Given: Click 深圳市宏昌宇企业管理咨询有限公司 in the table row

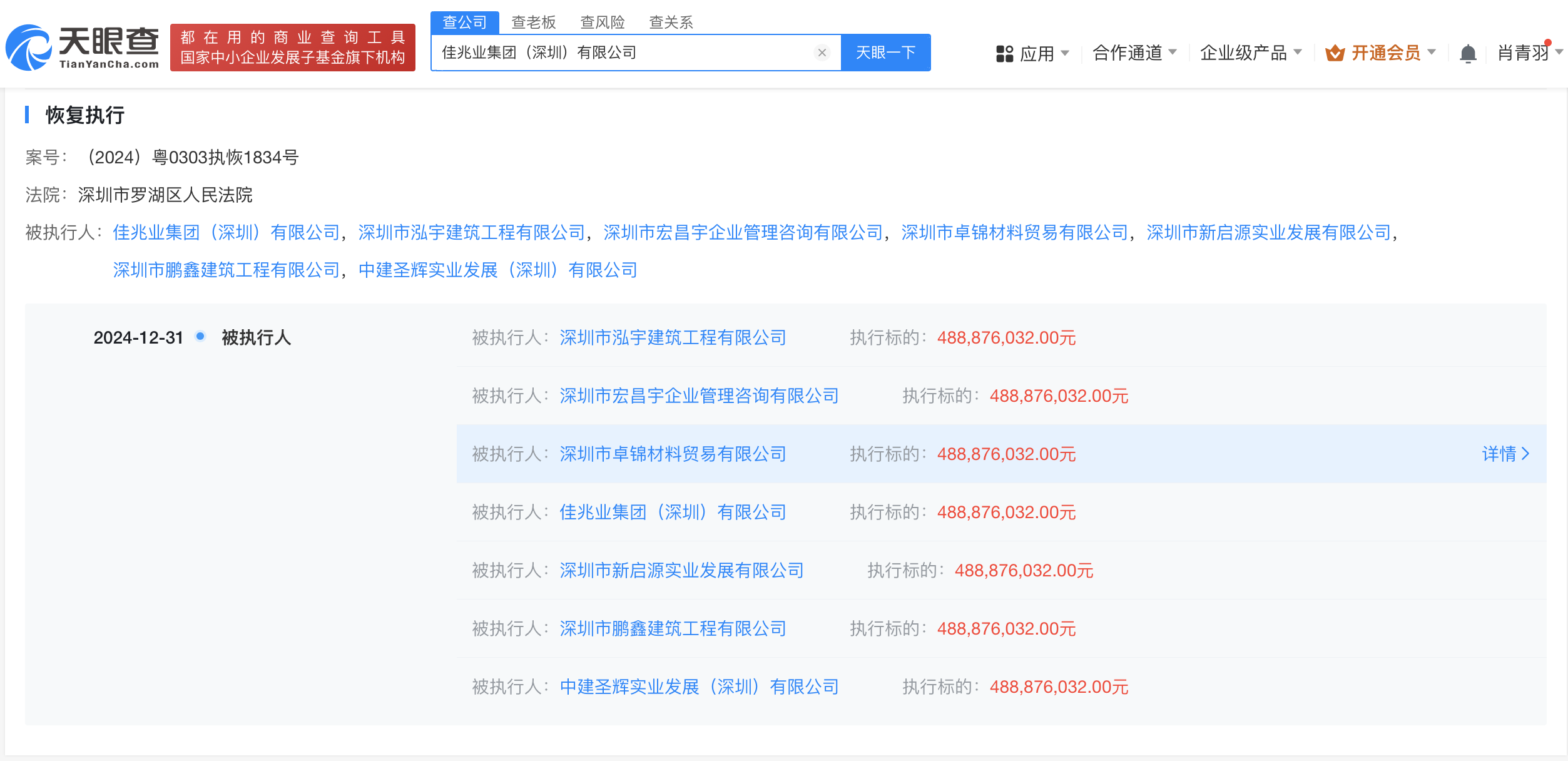Looking at the screenshot, I should point(700,396).
